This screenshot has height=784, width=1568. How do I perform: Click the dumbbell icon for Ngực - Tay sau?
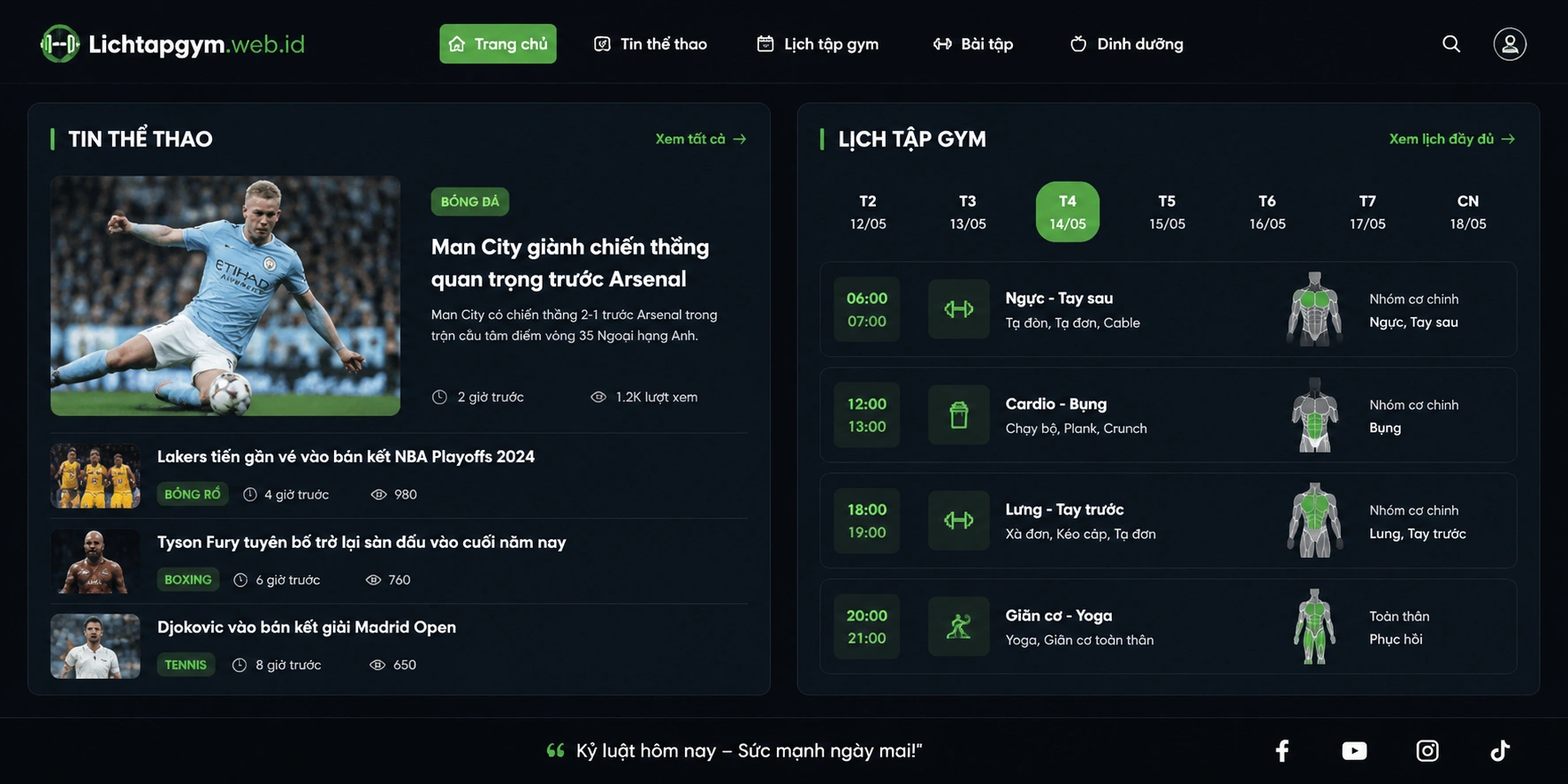[959, 309]
